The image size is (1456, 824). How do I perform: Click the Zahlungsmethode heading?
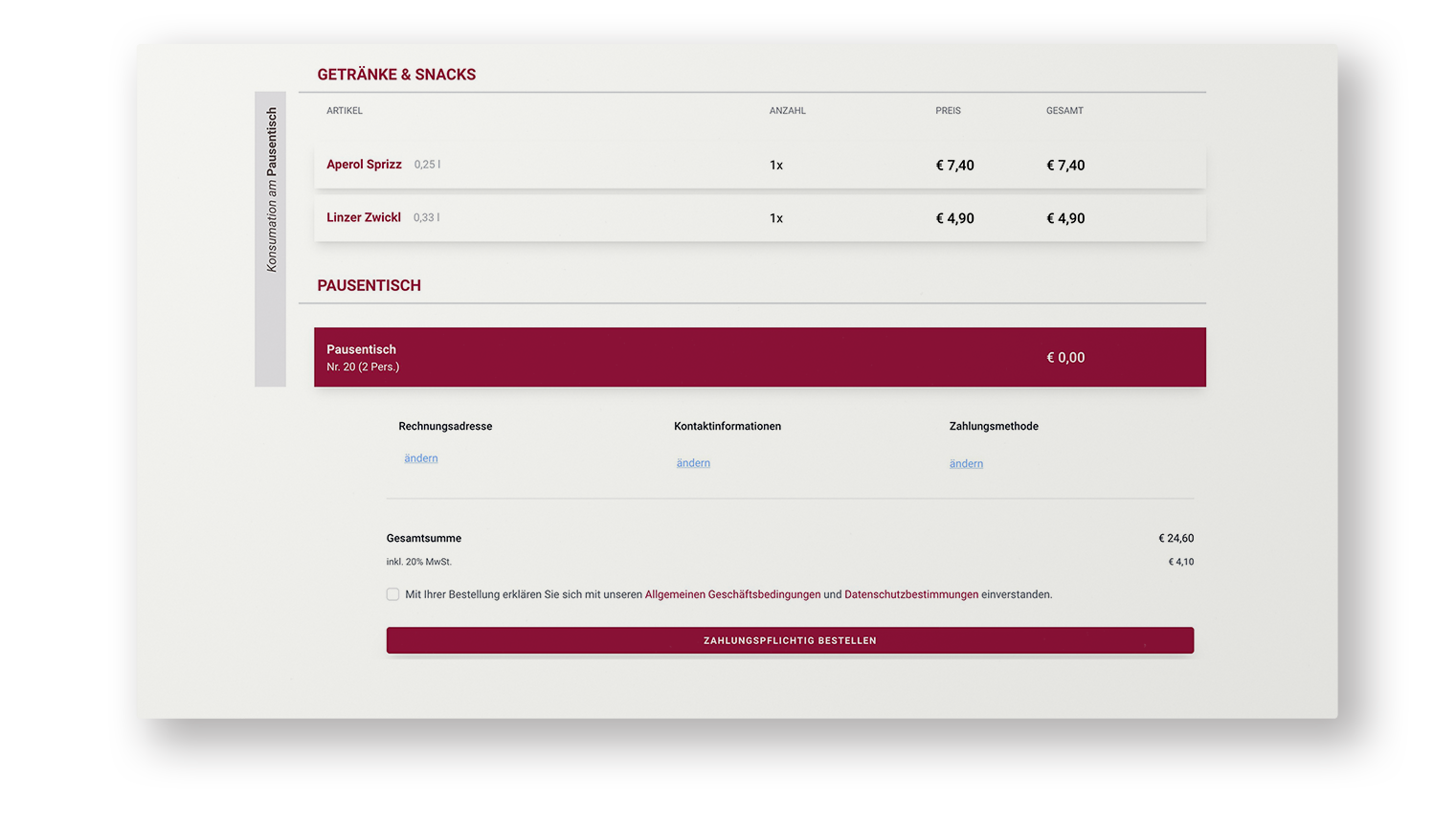pos(994,426)
